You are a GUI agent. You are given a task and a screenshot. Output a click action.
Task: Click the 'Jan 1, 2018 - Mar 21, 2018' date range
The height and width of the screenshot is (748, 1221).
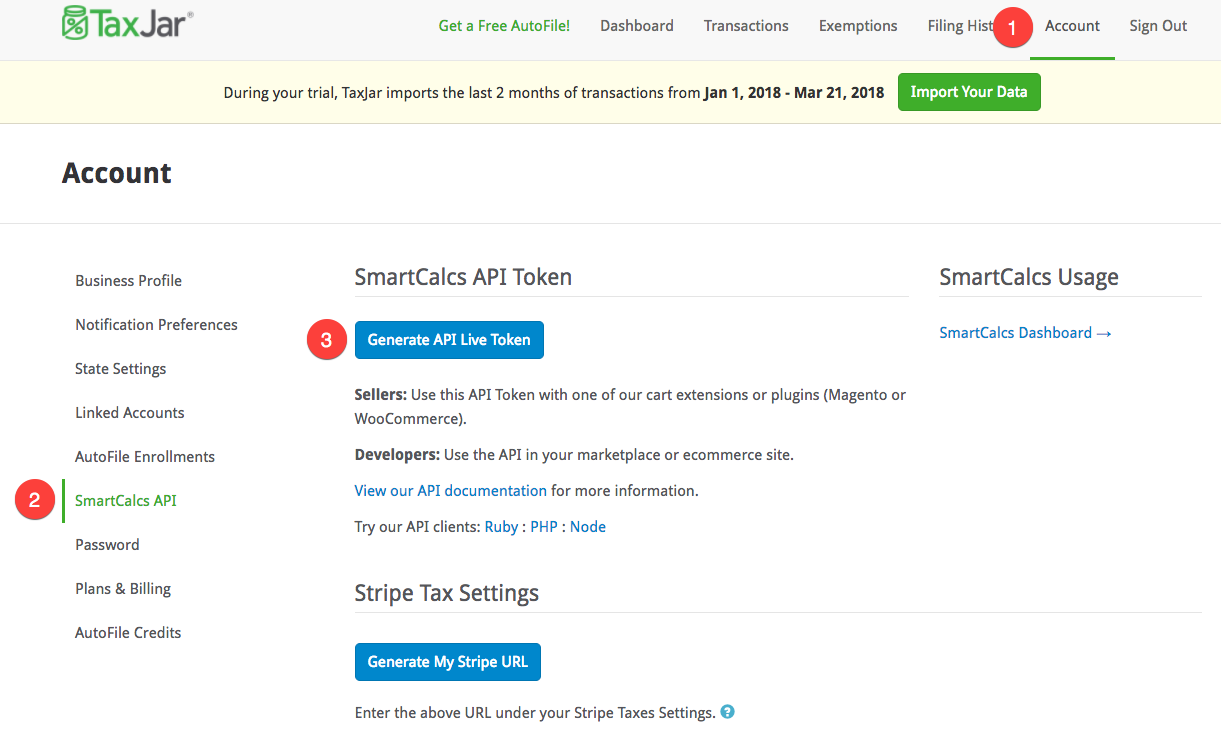click(x=794, y=93)
